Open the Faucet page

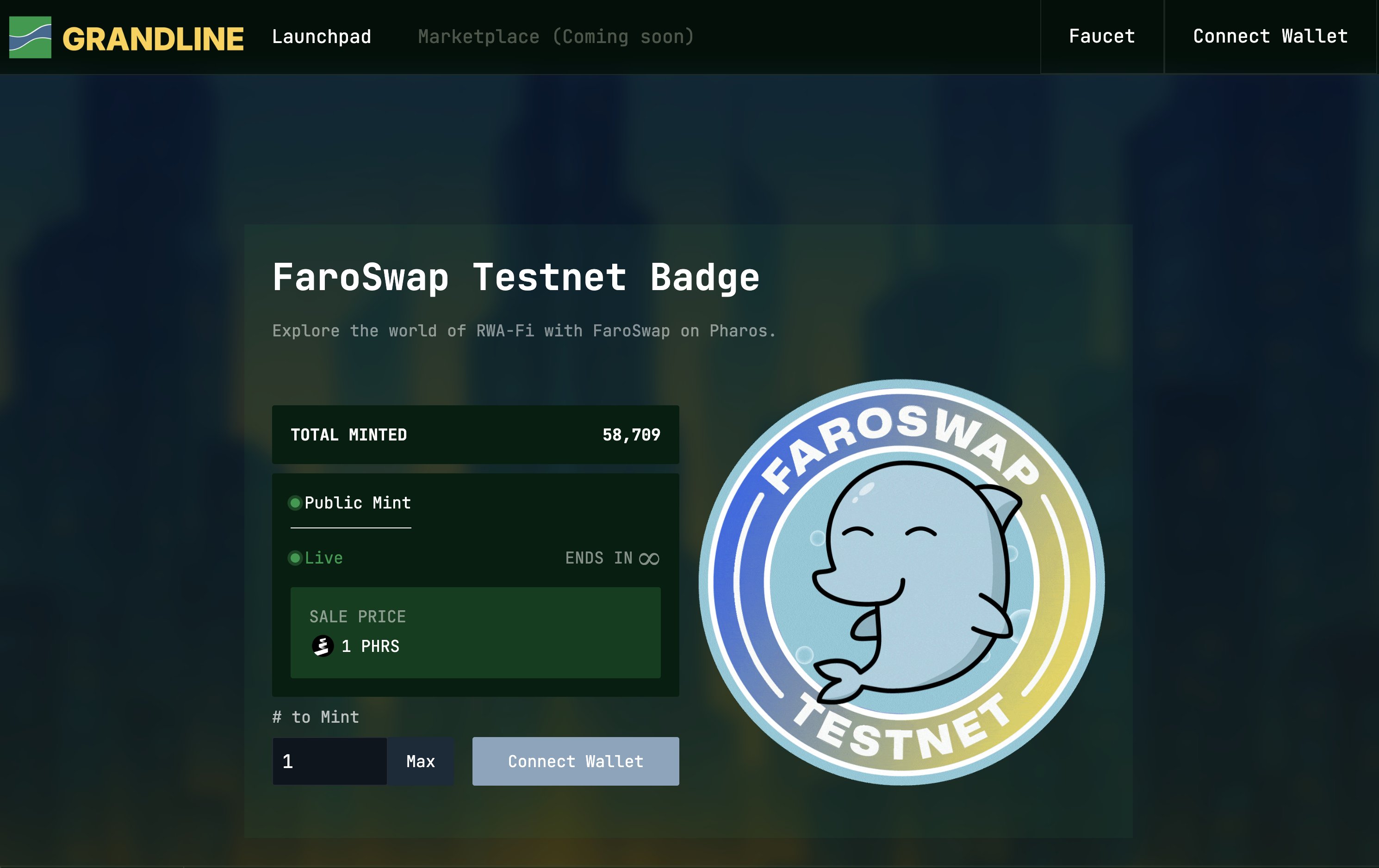(x=1101, y=37)
